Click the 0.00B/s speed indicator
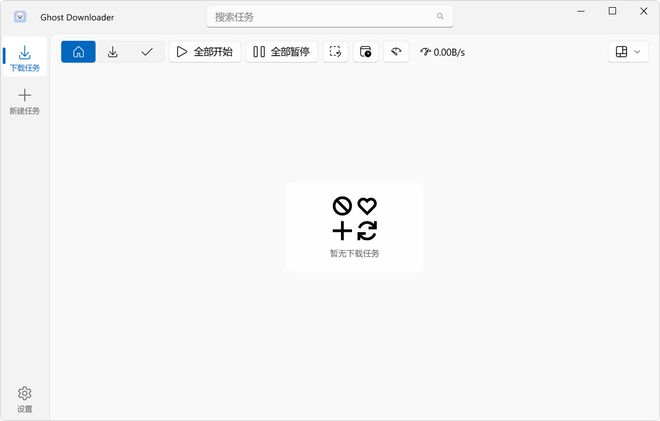This screenshot has height=421, width=660. pyautogui.click(x=442, y=52)
